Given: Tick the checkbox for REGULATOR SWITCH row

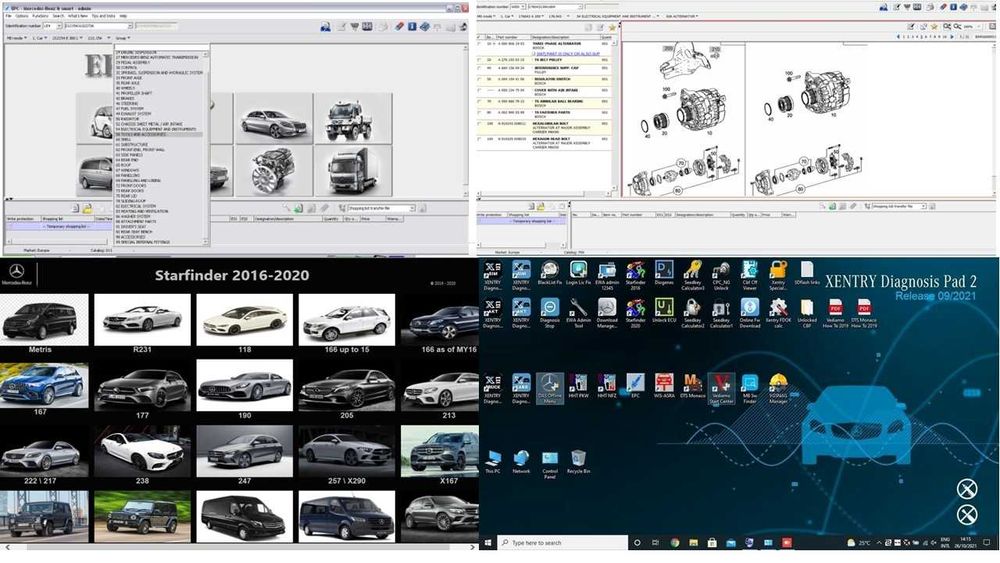Looking at the screenshot, I should click(x=480, y=79).
